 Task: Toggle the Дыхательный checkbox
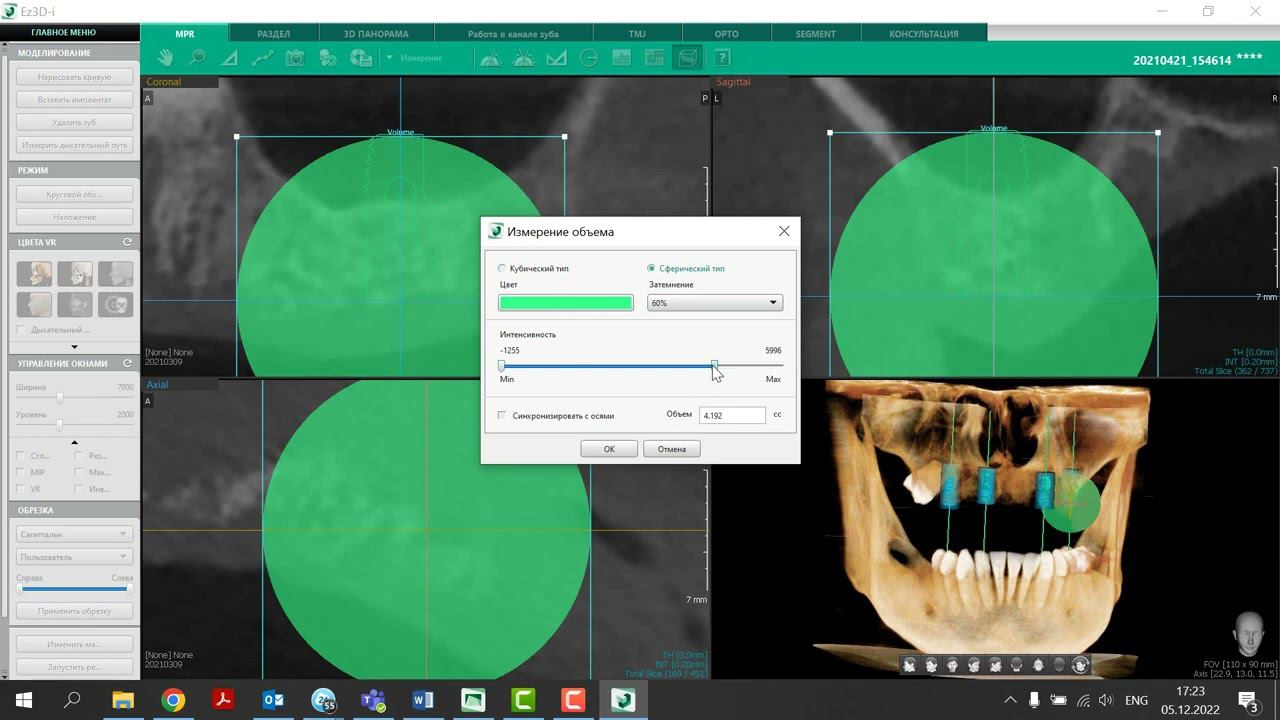(22, 330)
